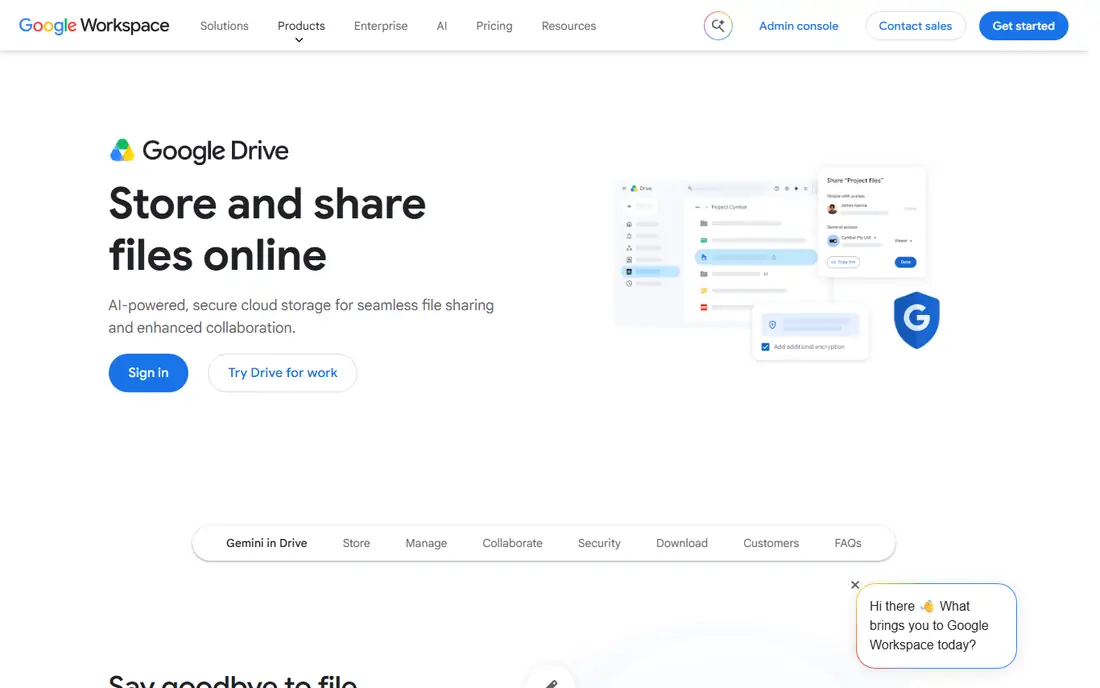Select the Collaborate section tab
The width and height of the screenshot is (1100, 688).
point(512,543)
